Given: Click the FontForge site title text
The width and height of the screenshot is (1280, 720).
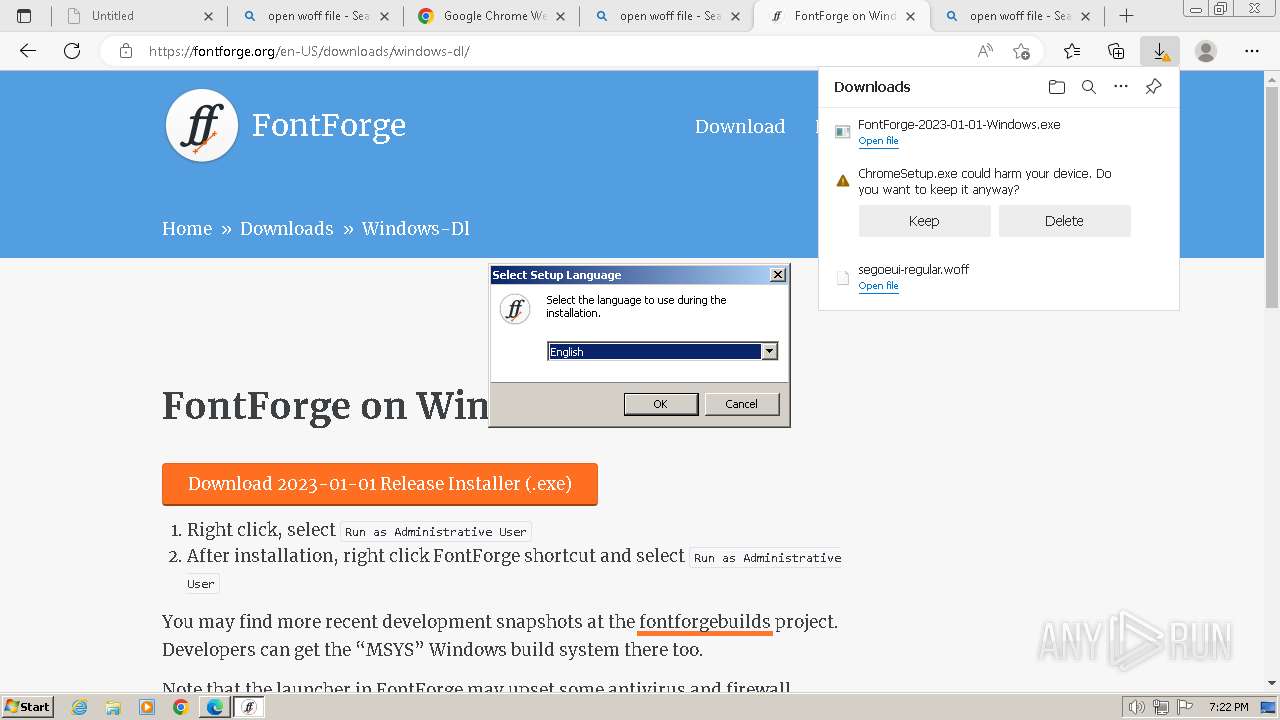Looking at the screenshot, I should (x=329, y=125).
